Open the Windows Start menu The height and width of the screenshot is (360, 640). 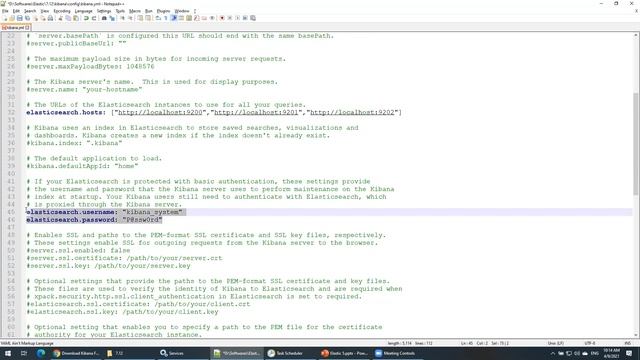[x=7, y=353]
